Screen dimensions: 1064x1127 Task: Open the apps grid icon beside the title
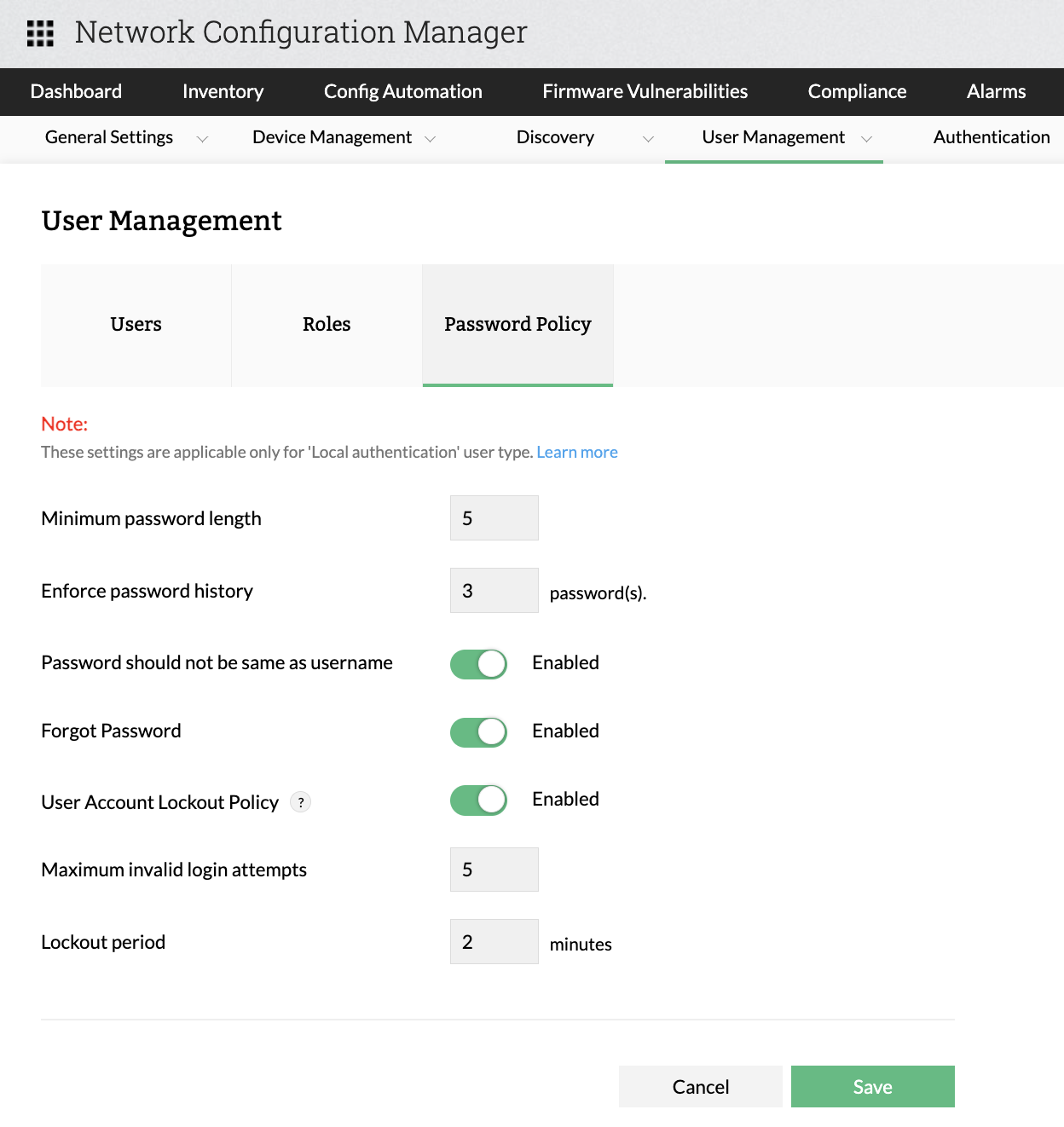click(40, 34)
